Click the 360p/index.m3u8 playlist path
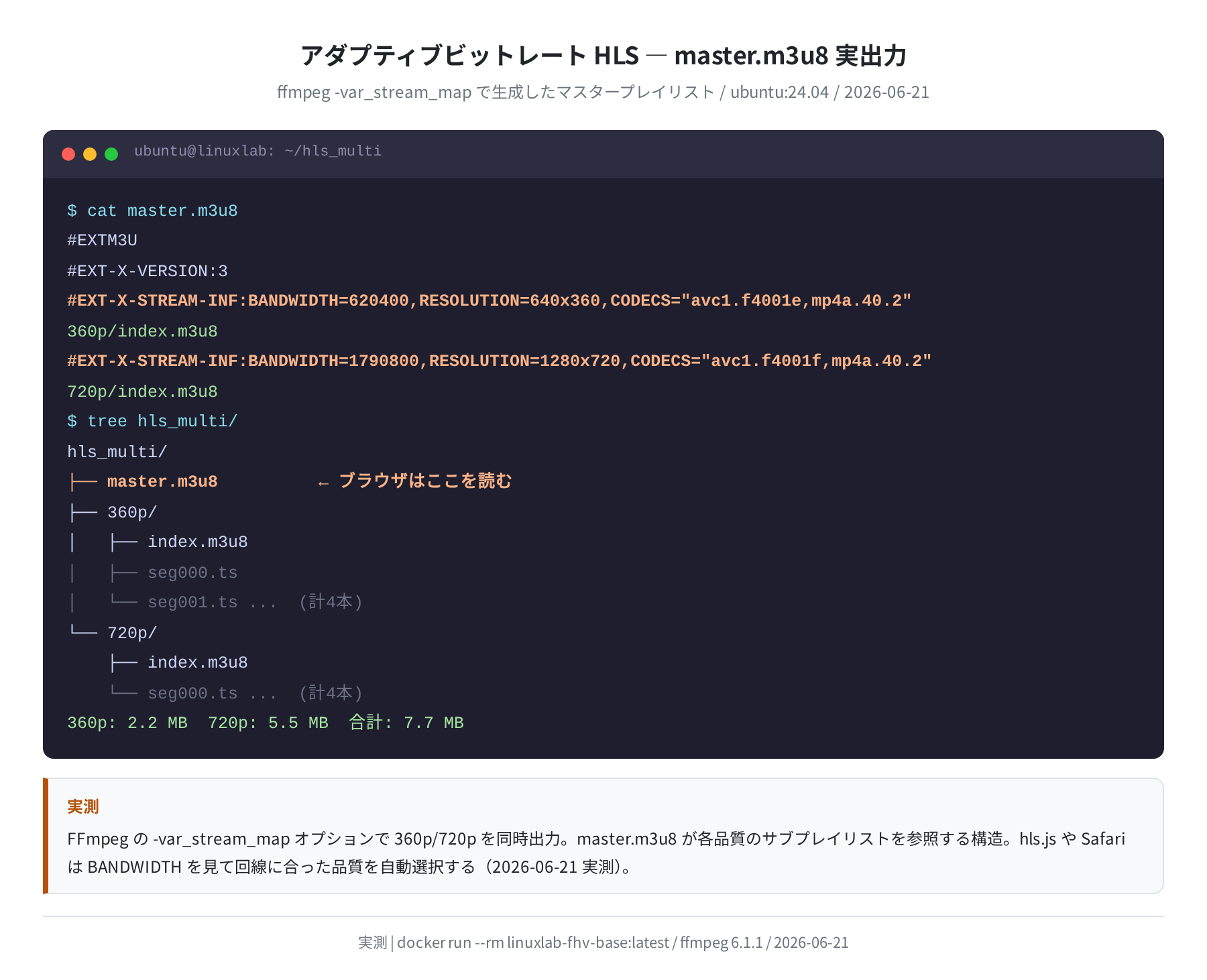Screen dimensions: 1207x980 [142, 331]
